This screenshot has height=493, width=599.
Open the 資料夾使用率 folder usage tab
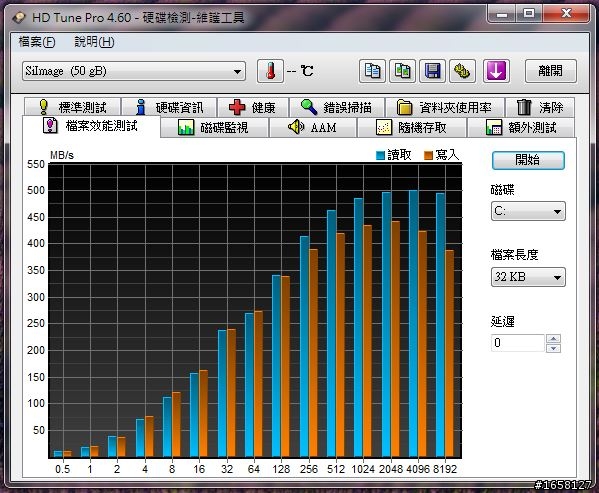[445, 107]
